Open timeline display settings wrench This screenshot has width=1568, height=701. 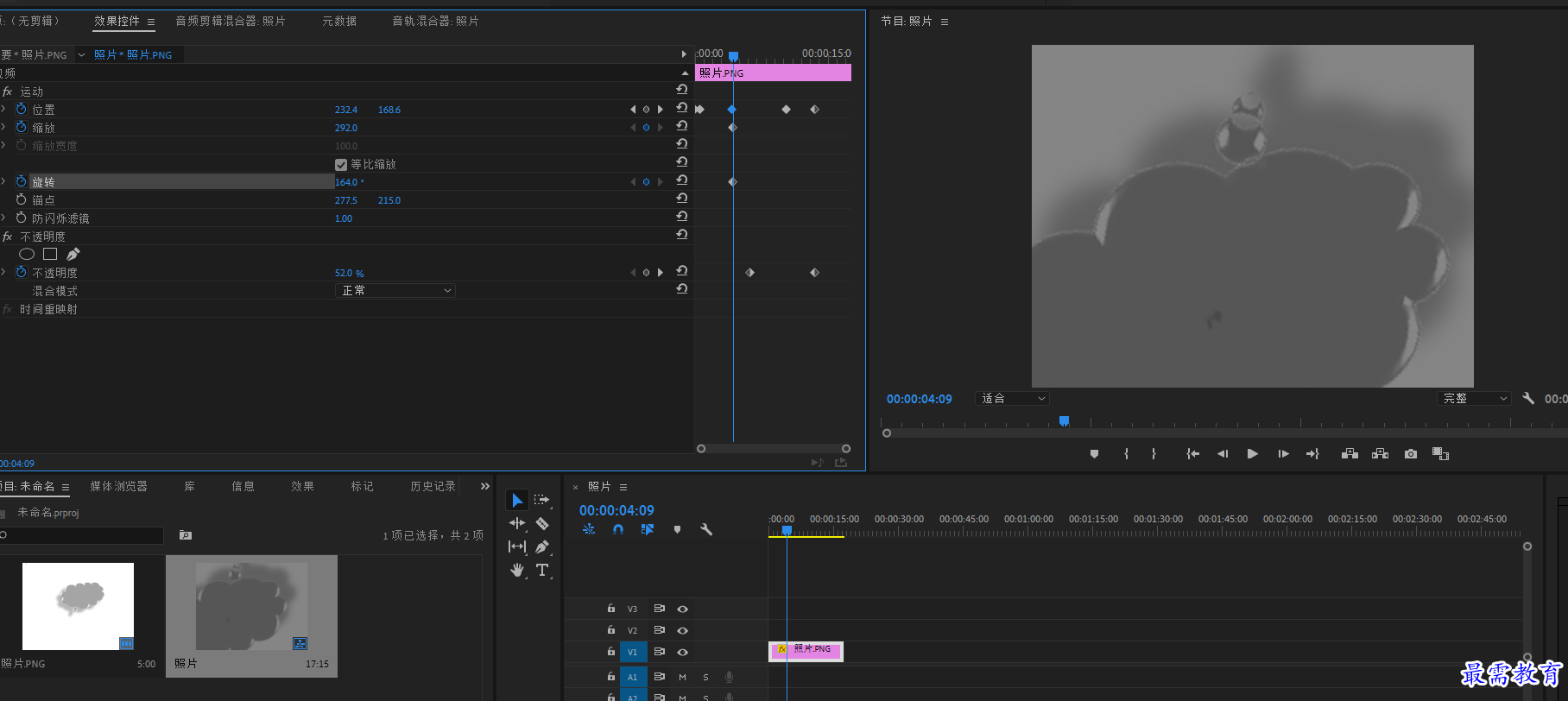706,529
